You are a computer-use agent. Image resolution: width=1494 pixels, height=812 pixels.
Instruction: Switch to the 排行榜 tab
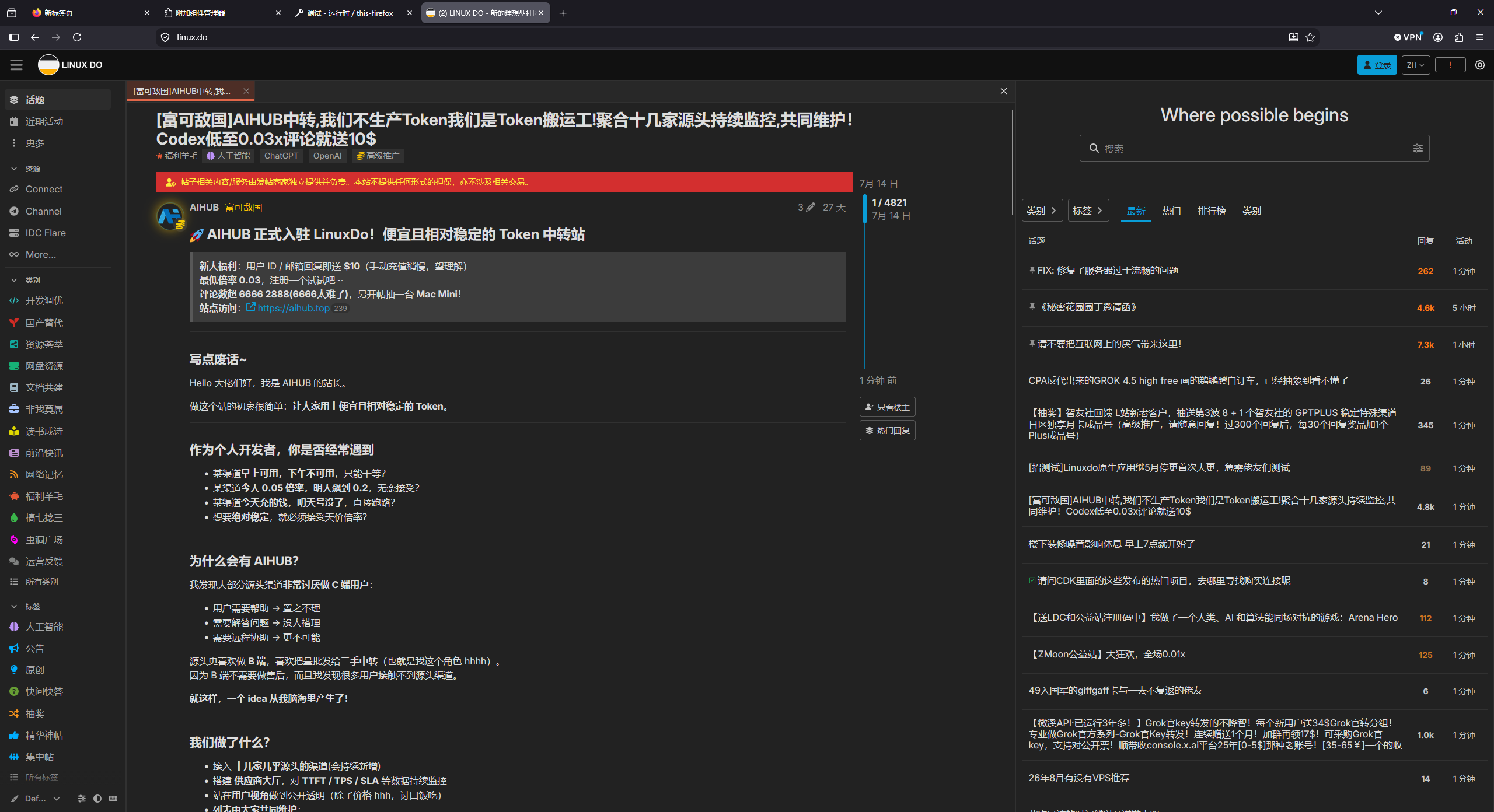tap(1212, 211)
